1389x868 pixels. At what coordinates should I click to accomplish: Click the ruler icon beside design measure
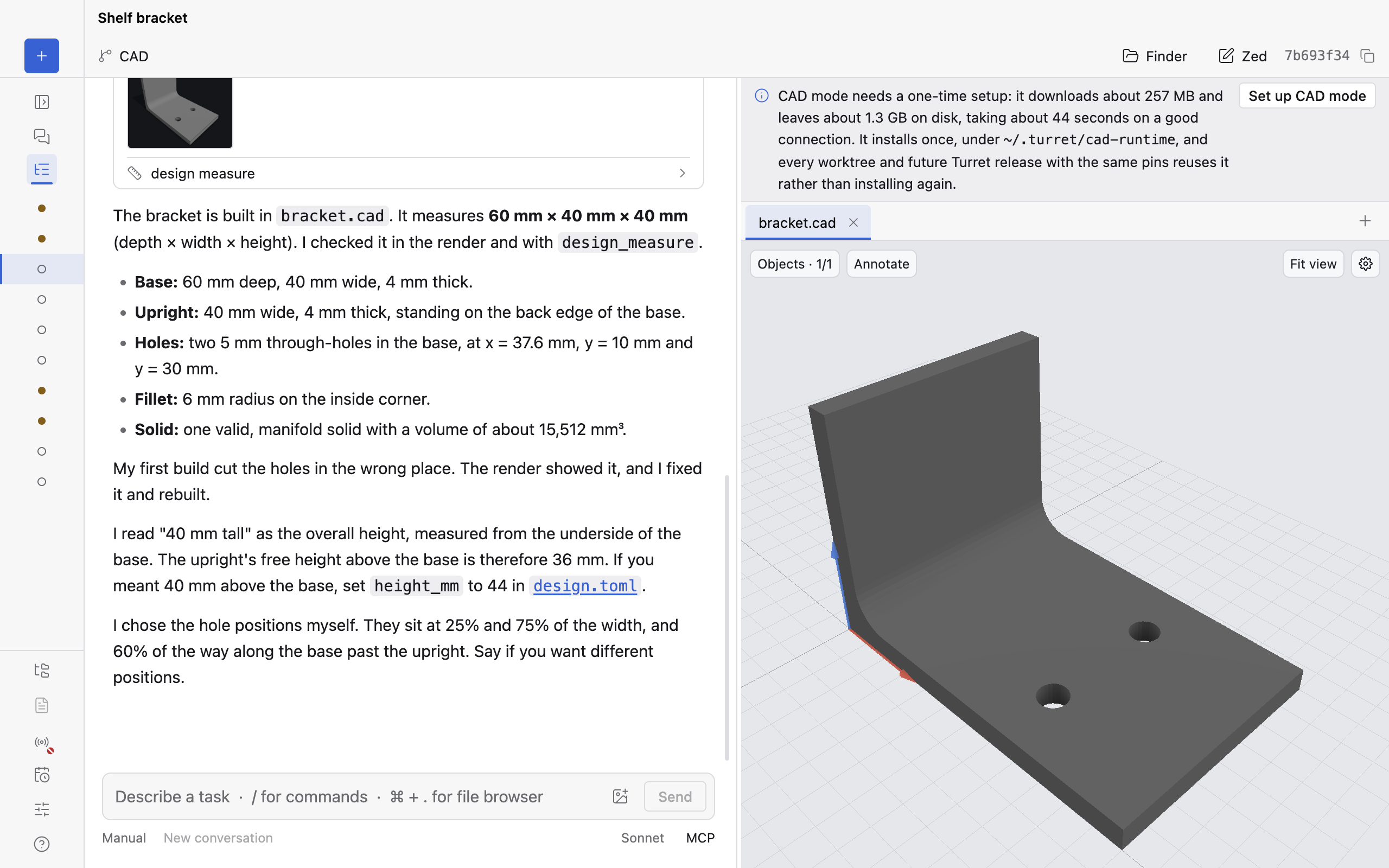[x=135, y=174]
